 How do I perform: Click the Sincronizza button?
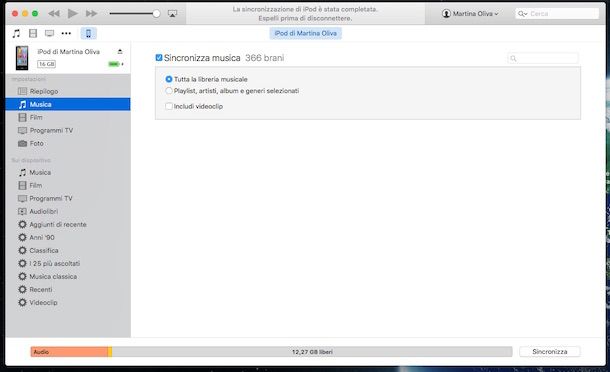click(550, 351)
